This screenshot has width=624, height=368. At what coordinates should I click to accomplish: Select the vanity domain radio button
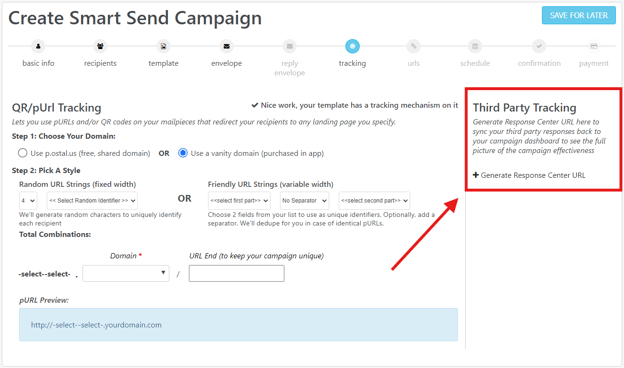click(183, 153)
